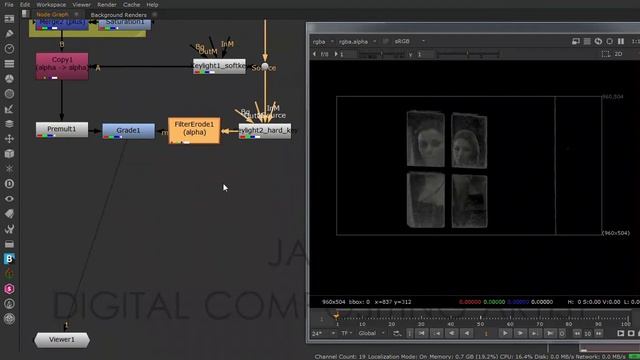Toggle the viewer scanline grid icon
The image size is (640, 360).
coord(587,41)
